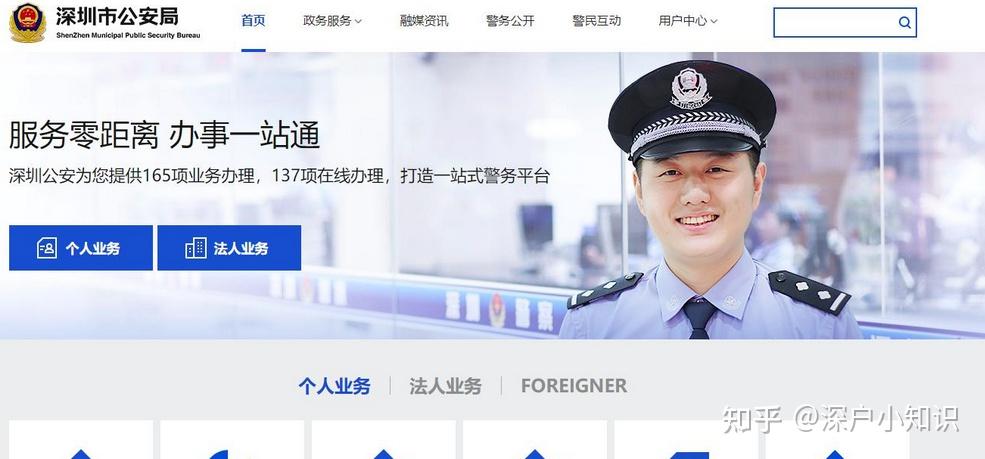This screenshot has width=985, height=459.
Task: Switch to the 法人业务 section tab
Action: [445, 386]
